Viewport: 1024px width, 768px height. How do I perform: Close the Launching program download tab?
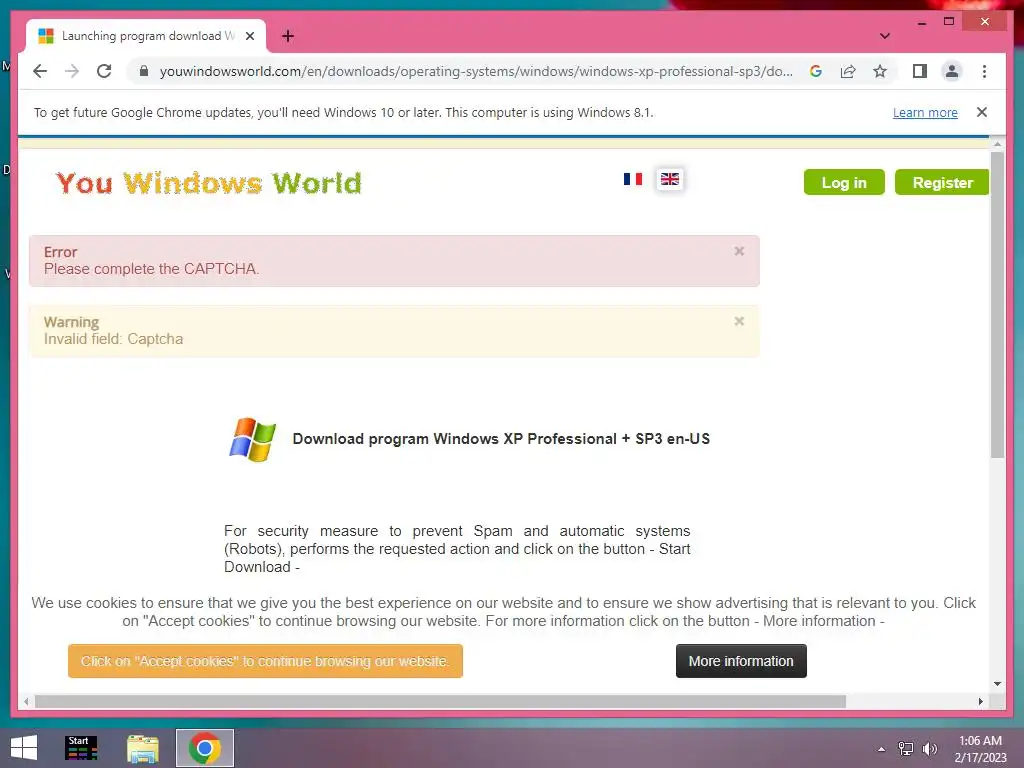[x=249, y=36]
